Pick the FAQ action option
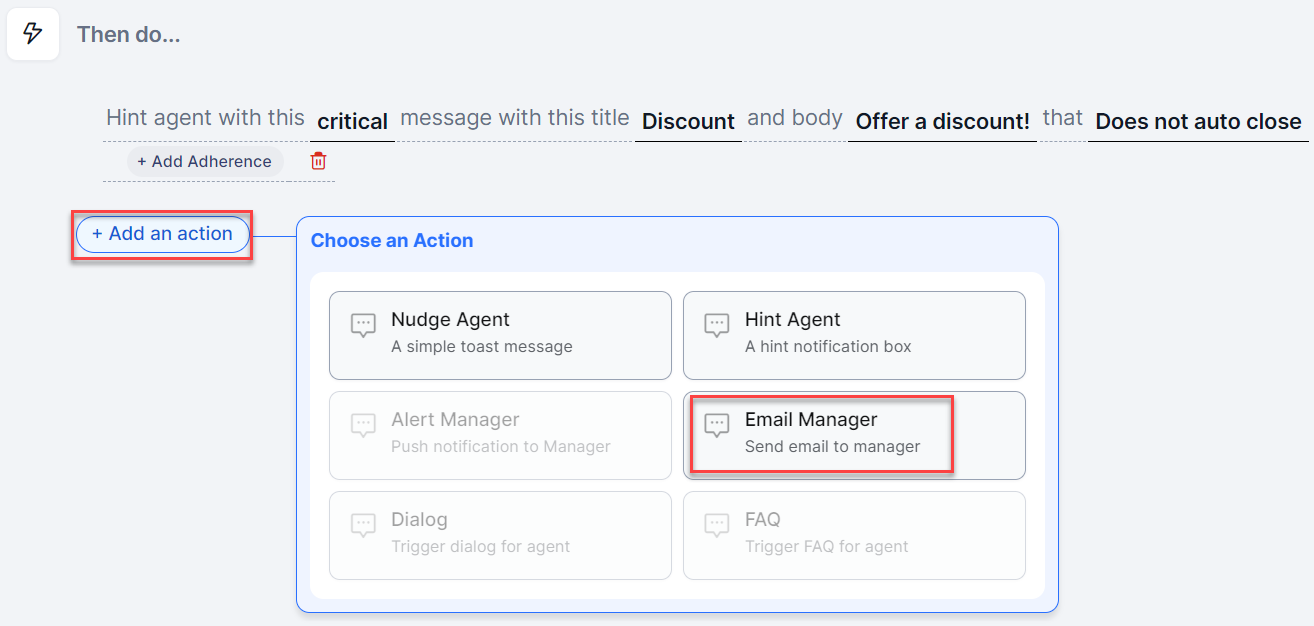The width and height of the screenshot is (1314, 626). (x=854, y=535)
